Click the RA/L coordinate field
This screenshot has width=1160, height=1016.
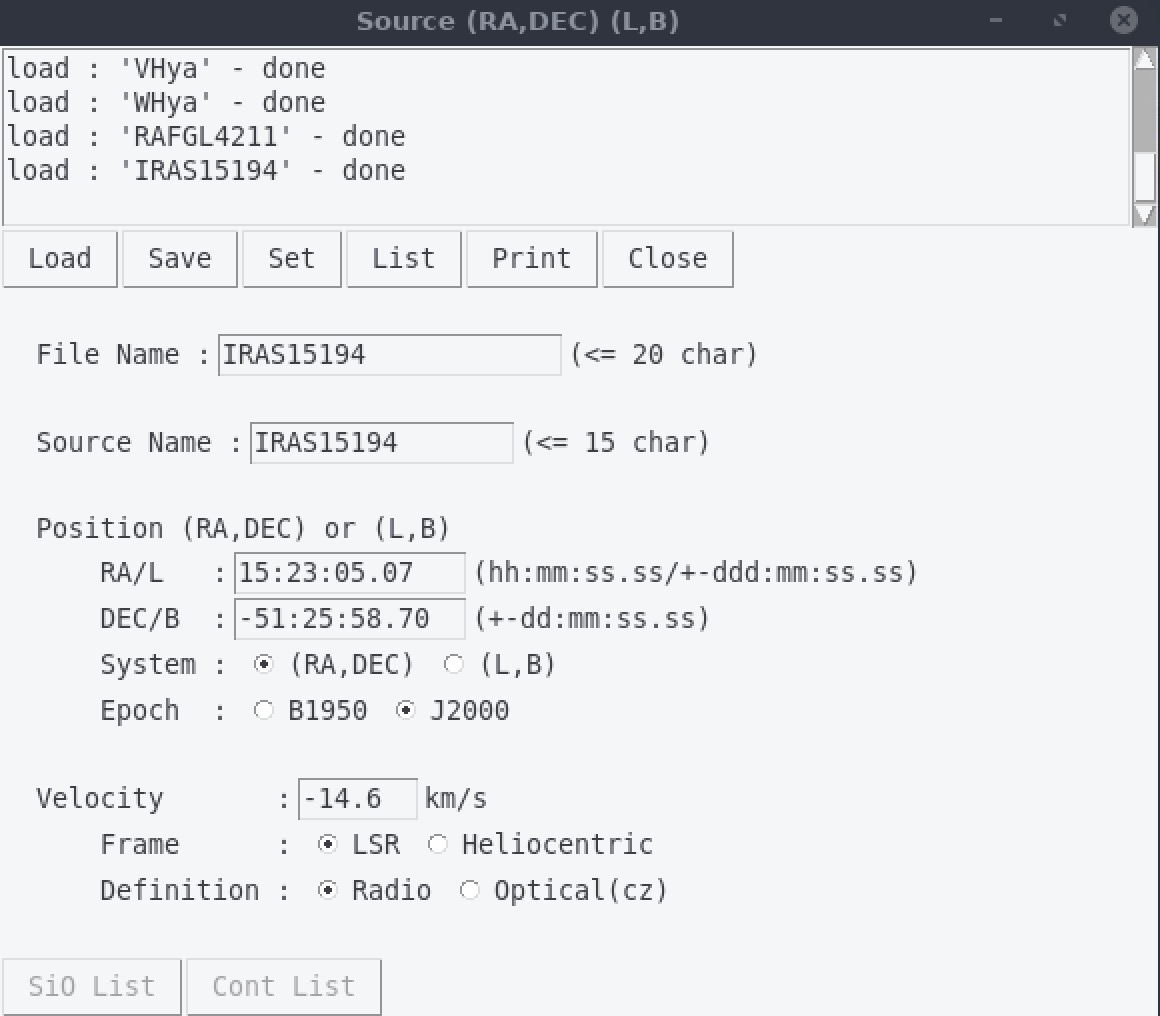pos(350,573)
